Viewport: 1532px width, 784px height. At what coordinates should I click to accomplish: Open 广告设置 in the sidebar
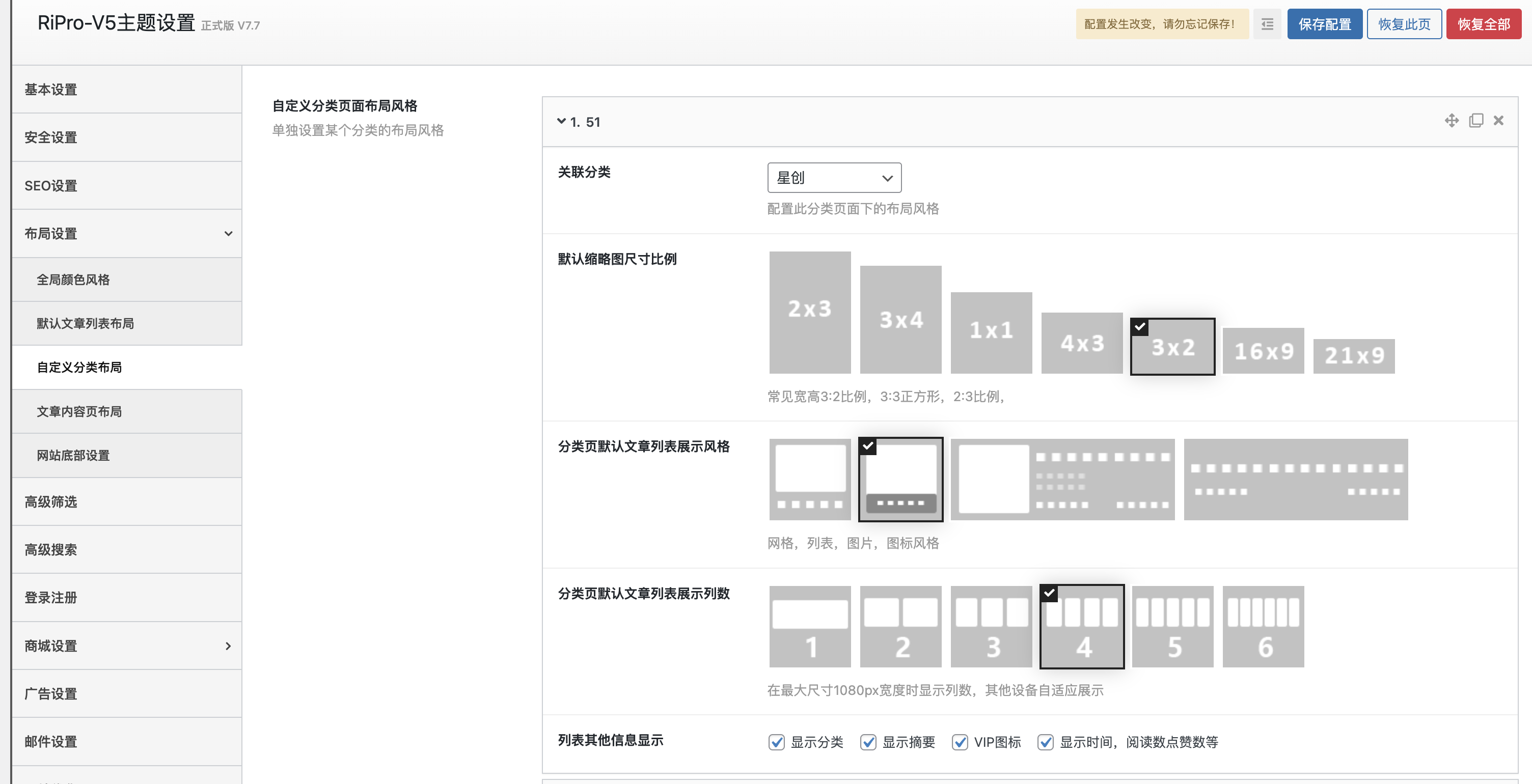click(x=127, y=694)
